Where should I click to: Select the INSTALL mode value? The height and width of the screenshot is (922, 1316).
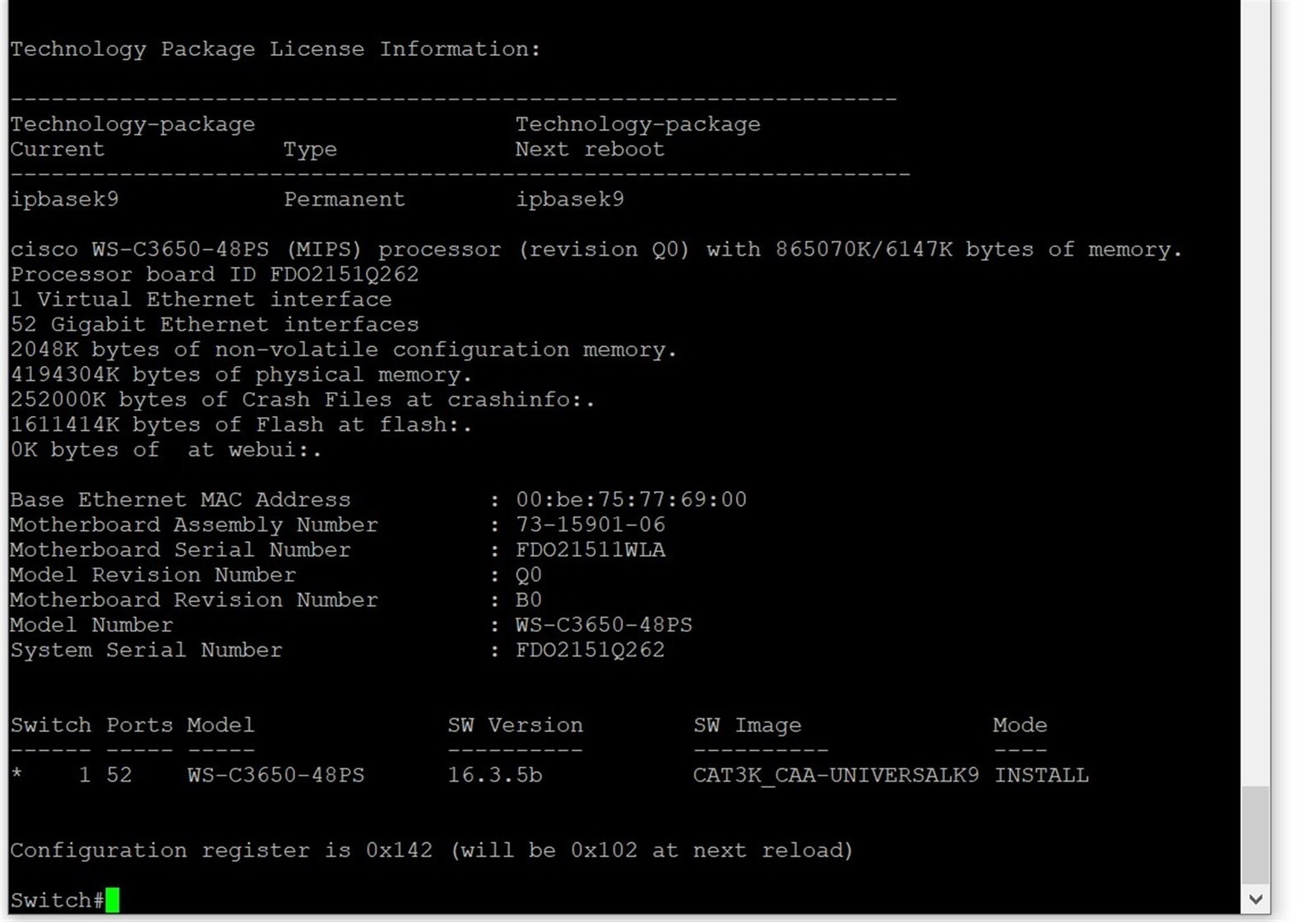(x=1041, y=776)
